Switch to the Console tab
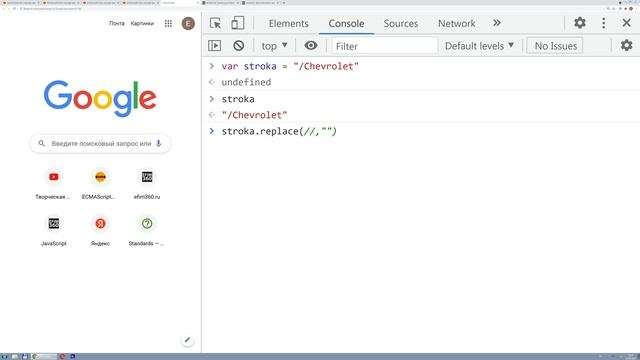The image size is (640, 360). pyautogui.click(x=346, y=24)
